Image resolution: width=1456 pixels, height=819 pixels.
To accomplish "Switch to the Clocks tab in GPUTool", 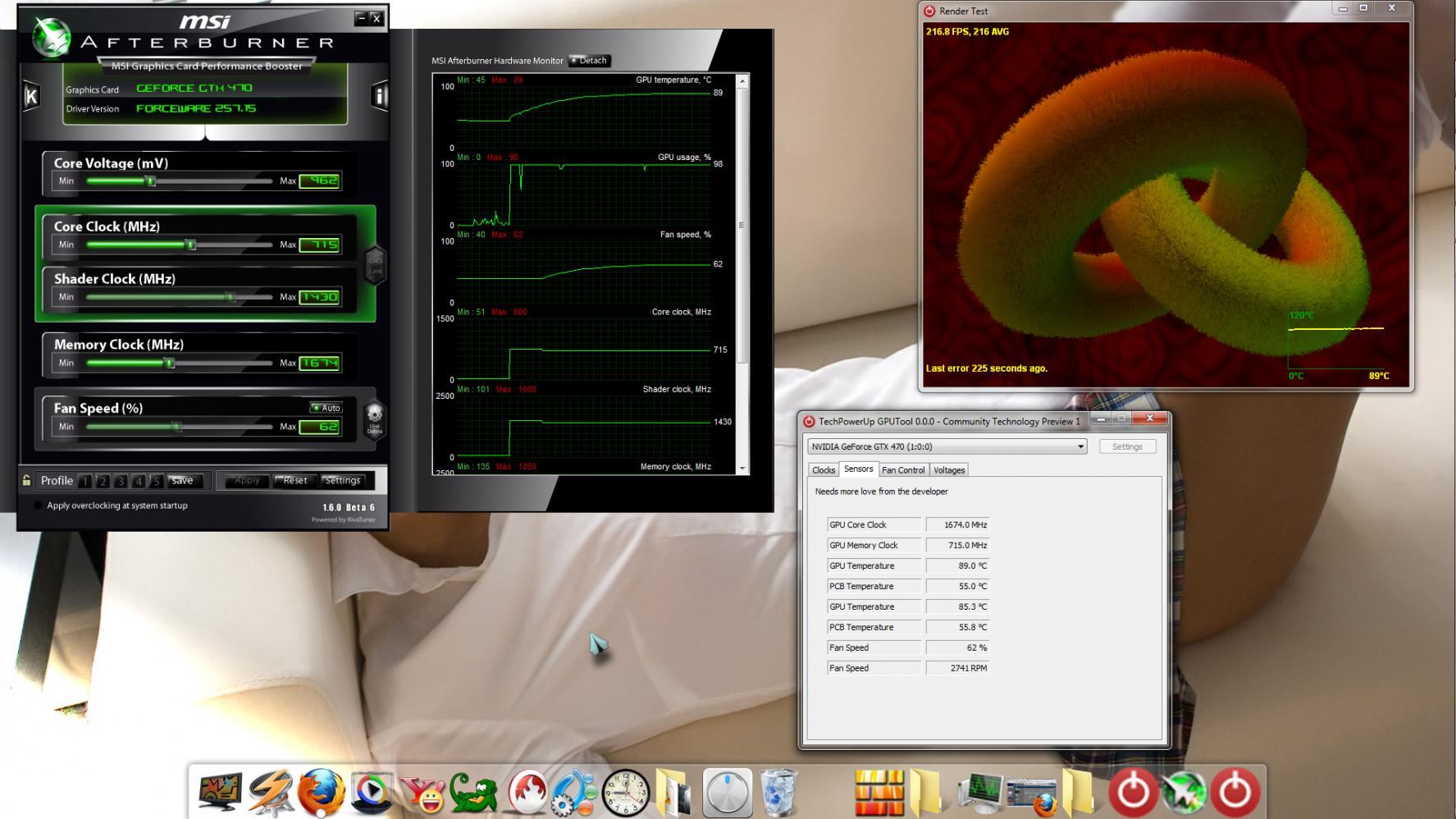I will tap(824, 470).
